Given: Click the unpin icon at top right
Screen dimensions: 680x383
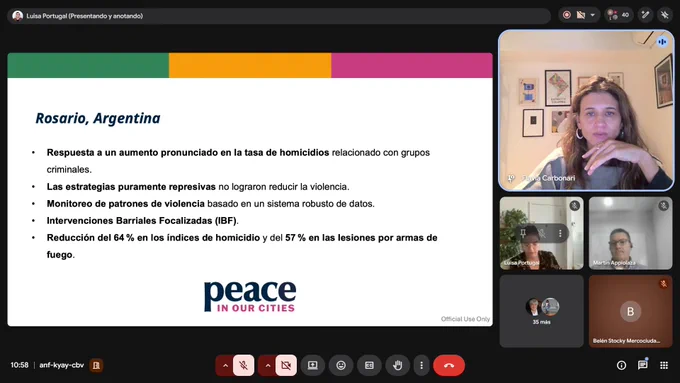Looking at the screenshot, I should [x=664, y=15].
